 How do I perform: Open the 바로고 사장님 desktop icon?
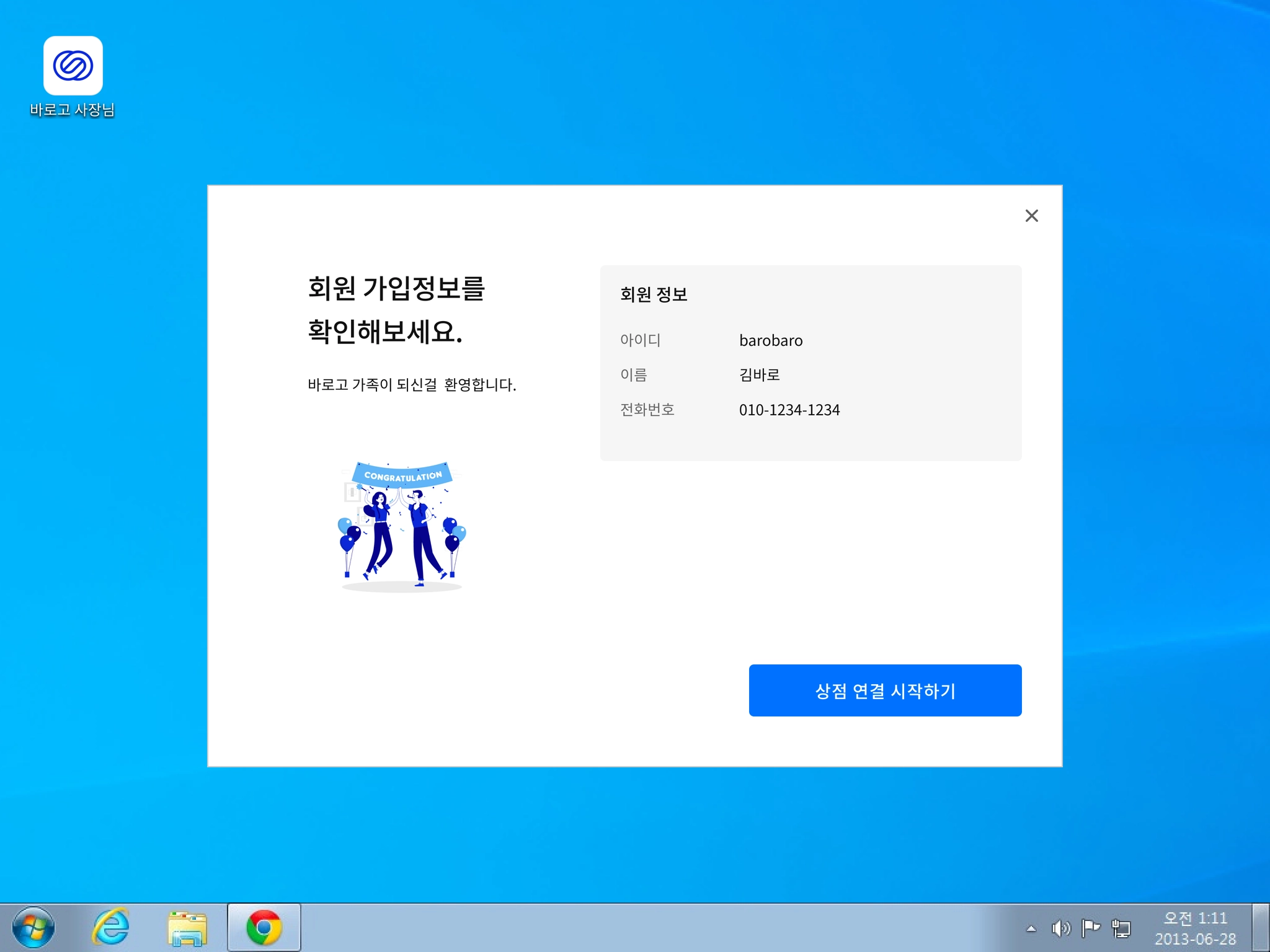click(73, 66)
